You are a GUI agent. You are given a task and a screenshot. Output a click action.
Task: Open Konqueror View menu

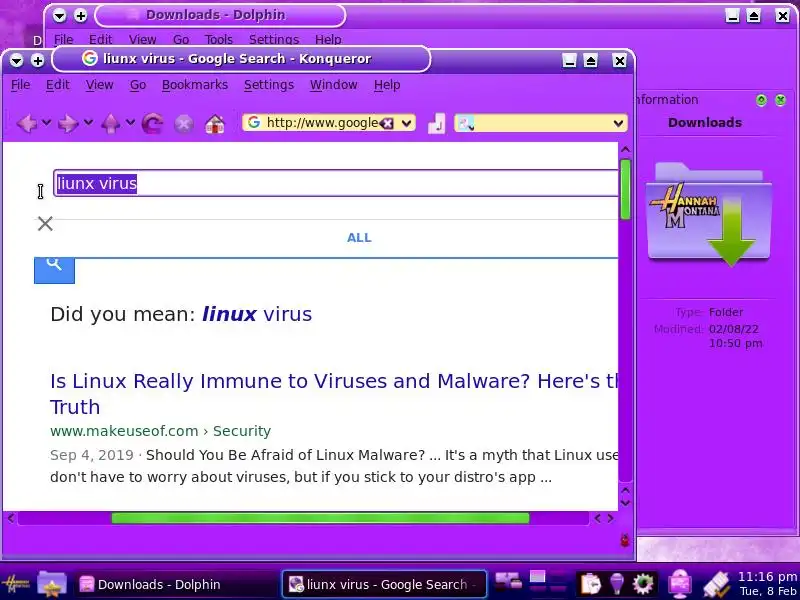99,85
